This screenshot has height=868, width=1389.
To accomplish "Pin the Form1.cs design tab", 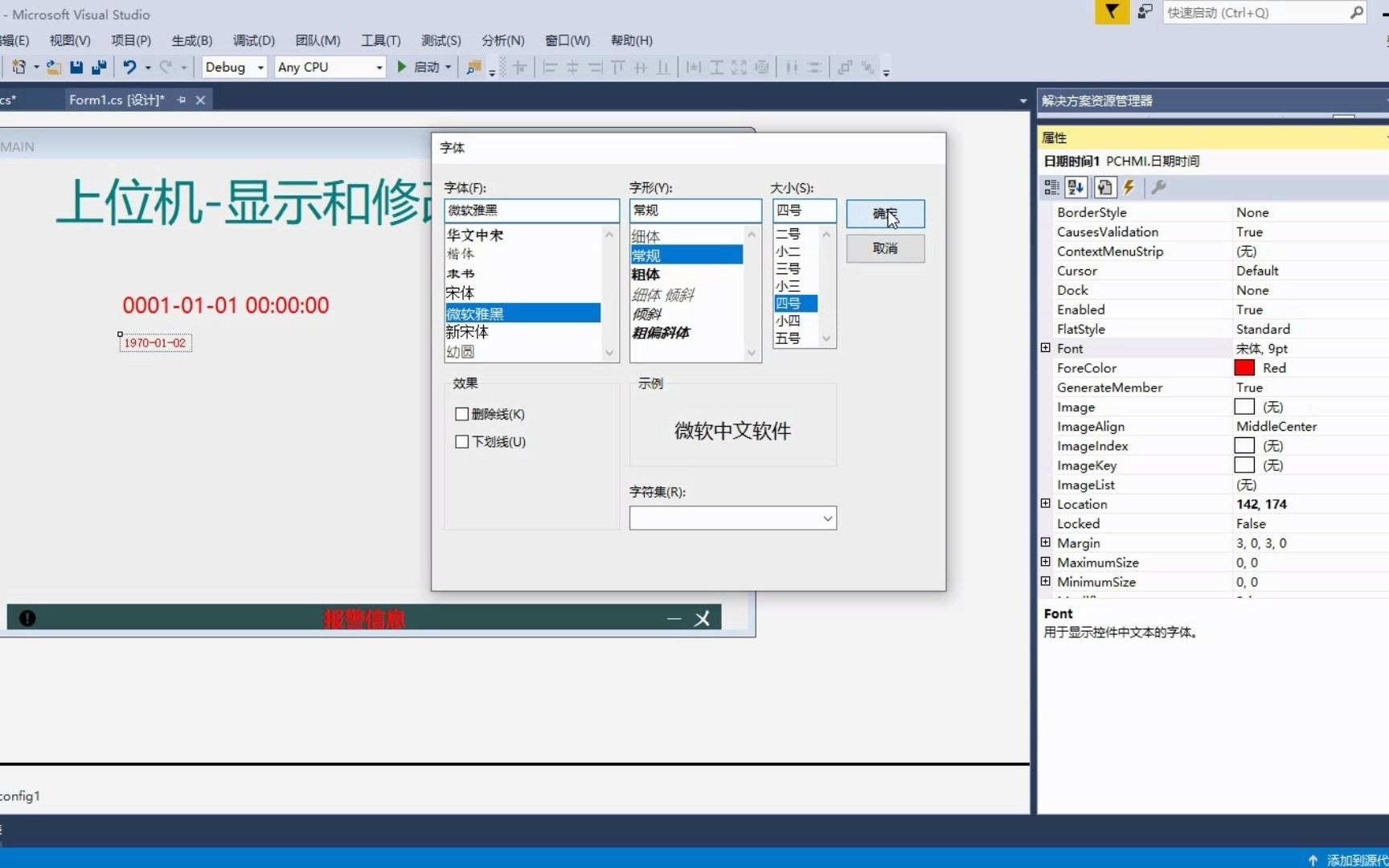I will point(182,100).
